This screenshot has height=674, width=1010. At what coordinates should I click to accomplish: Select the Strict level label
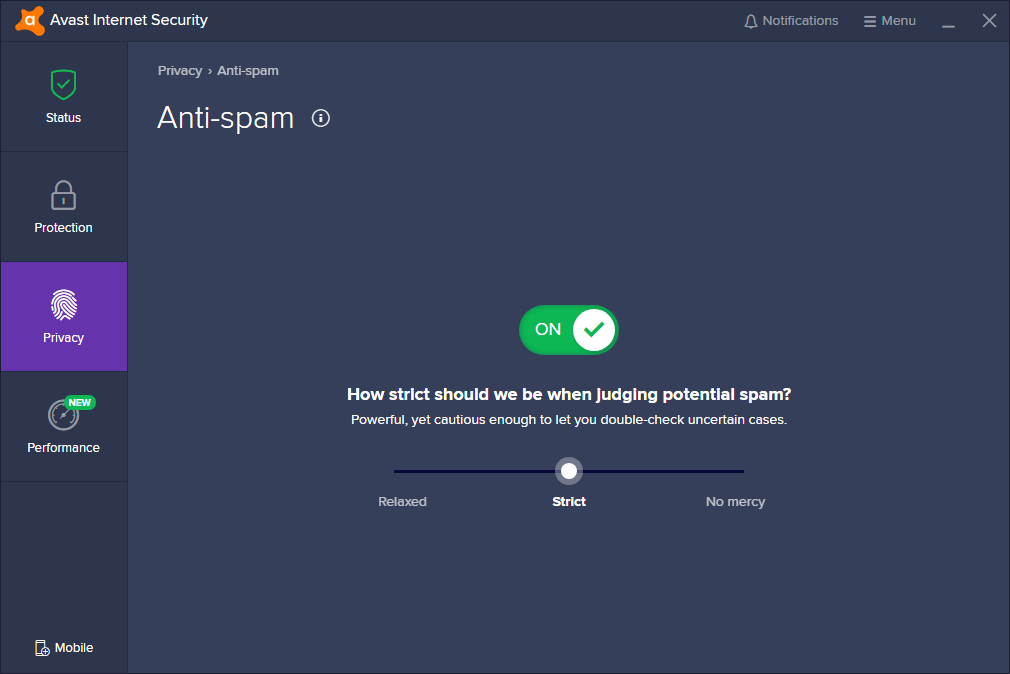[x=569, y=501]
